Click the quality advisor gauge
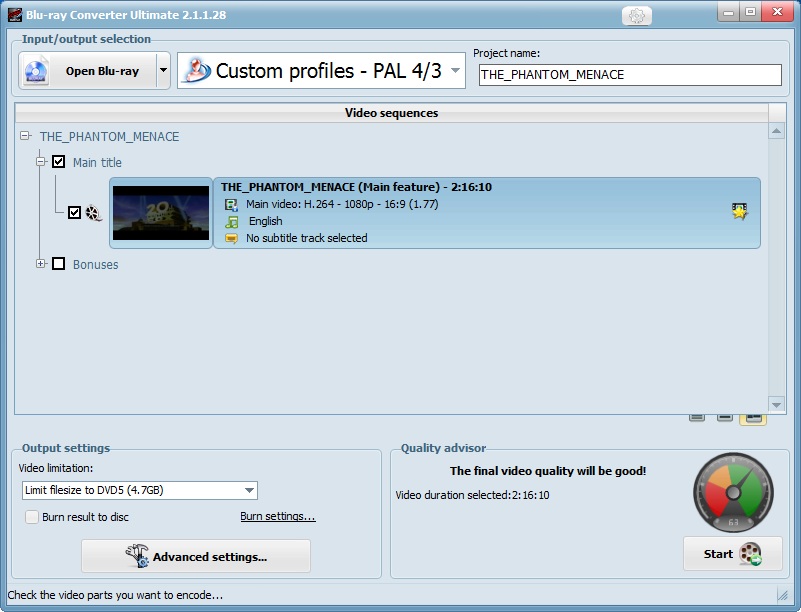 point(733,492)
